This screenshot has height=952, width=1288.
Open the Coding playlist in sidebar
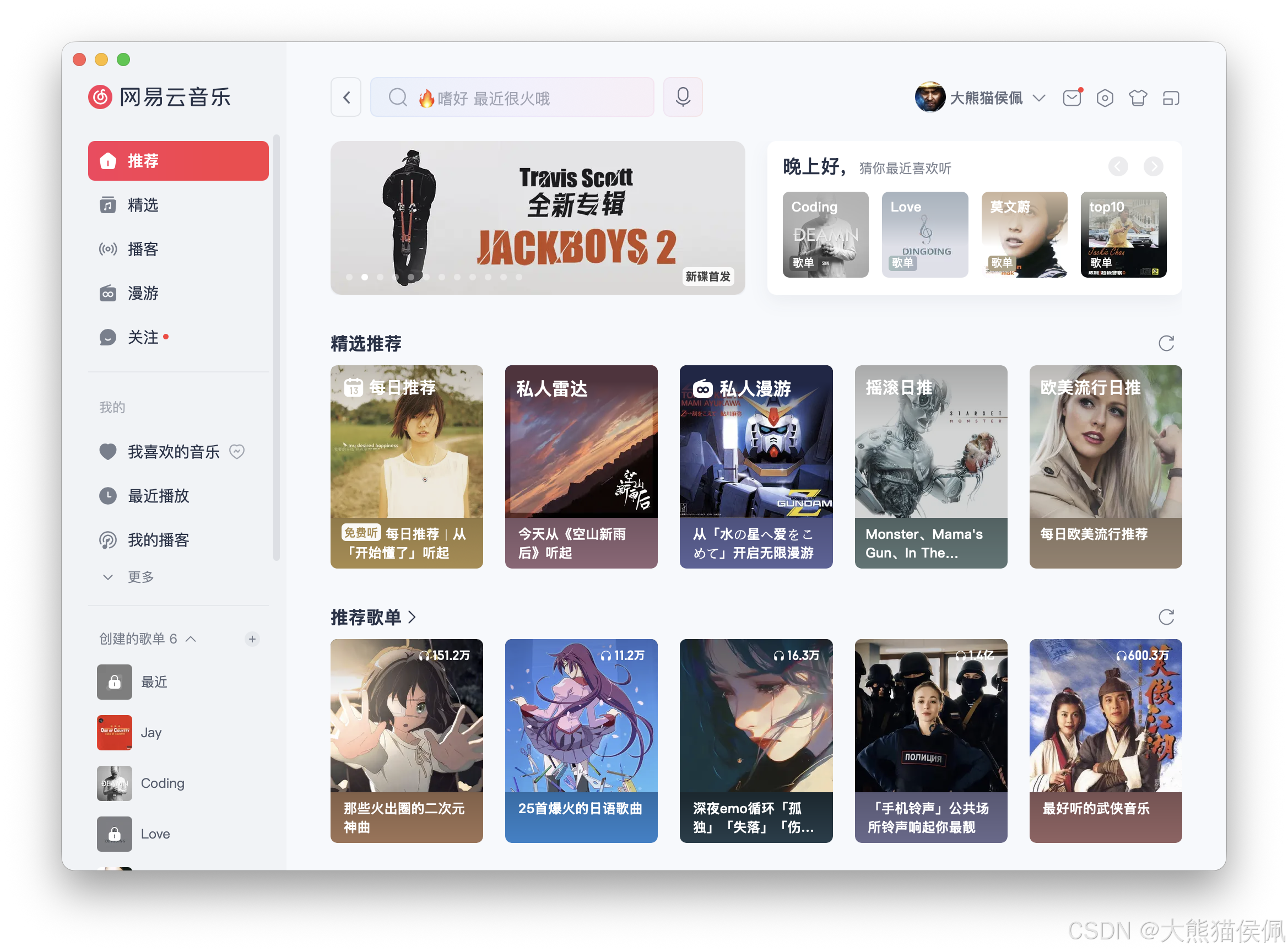(178, 784)
